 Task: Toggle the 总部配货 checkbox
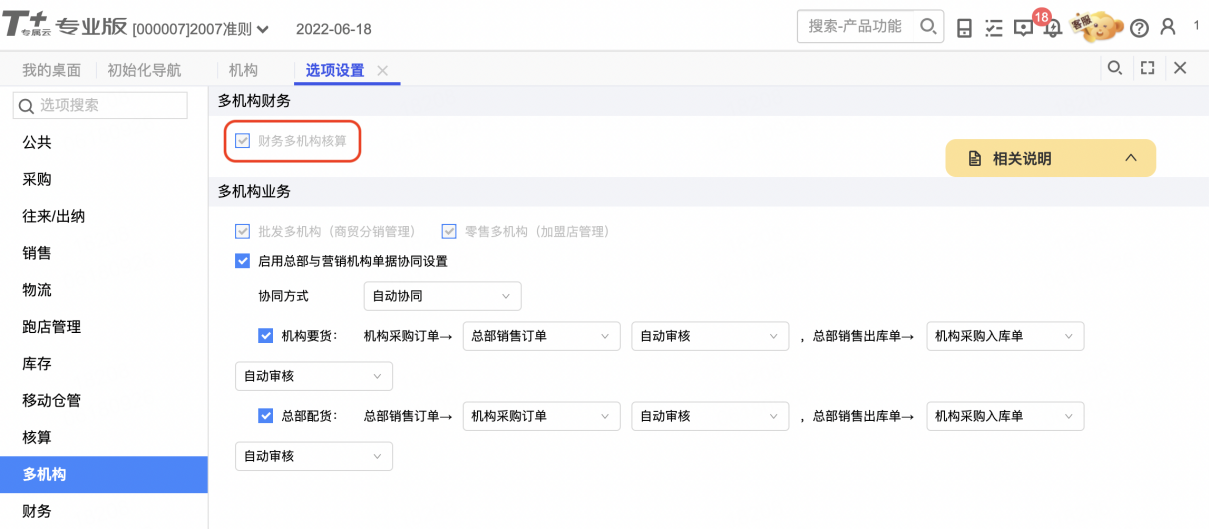click(x=265, y=416)
